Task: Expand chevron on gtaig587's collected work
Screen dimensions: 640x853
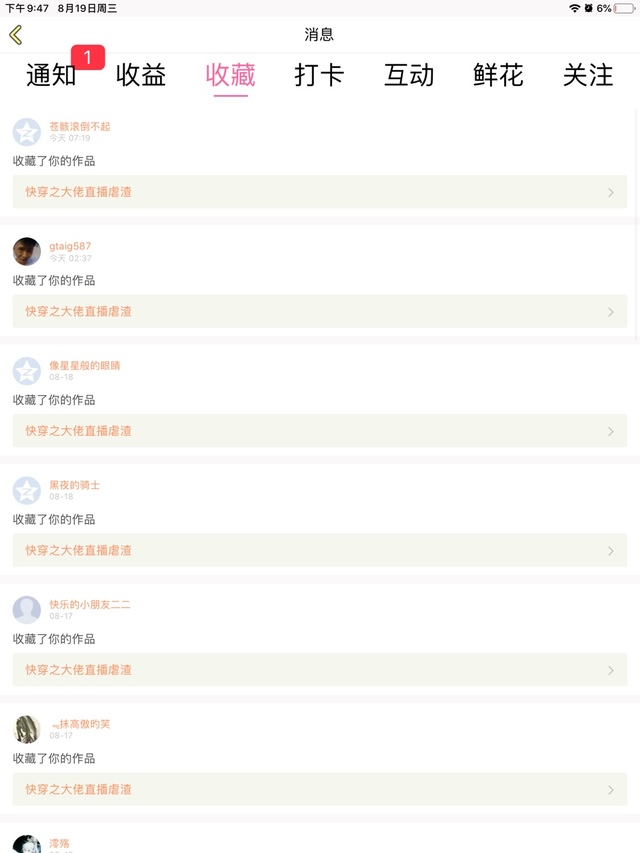Action: 611,312
